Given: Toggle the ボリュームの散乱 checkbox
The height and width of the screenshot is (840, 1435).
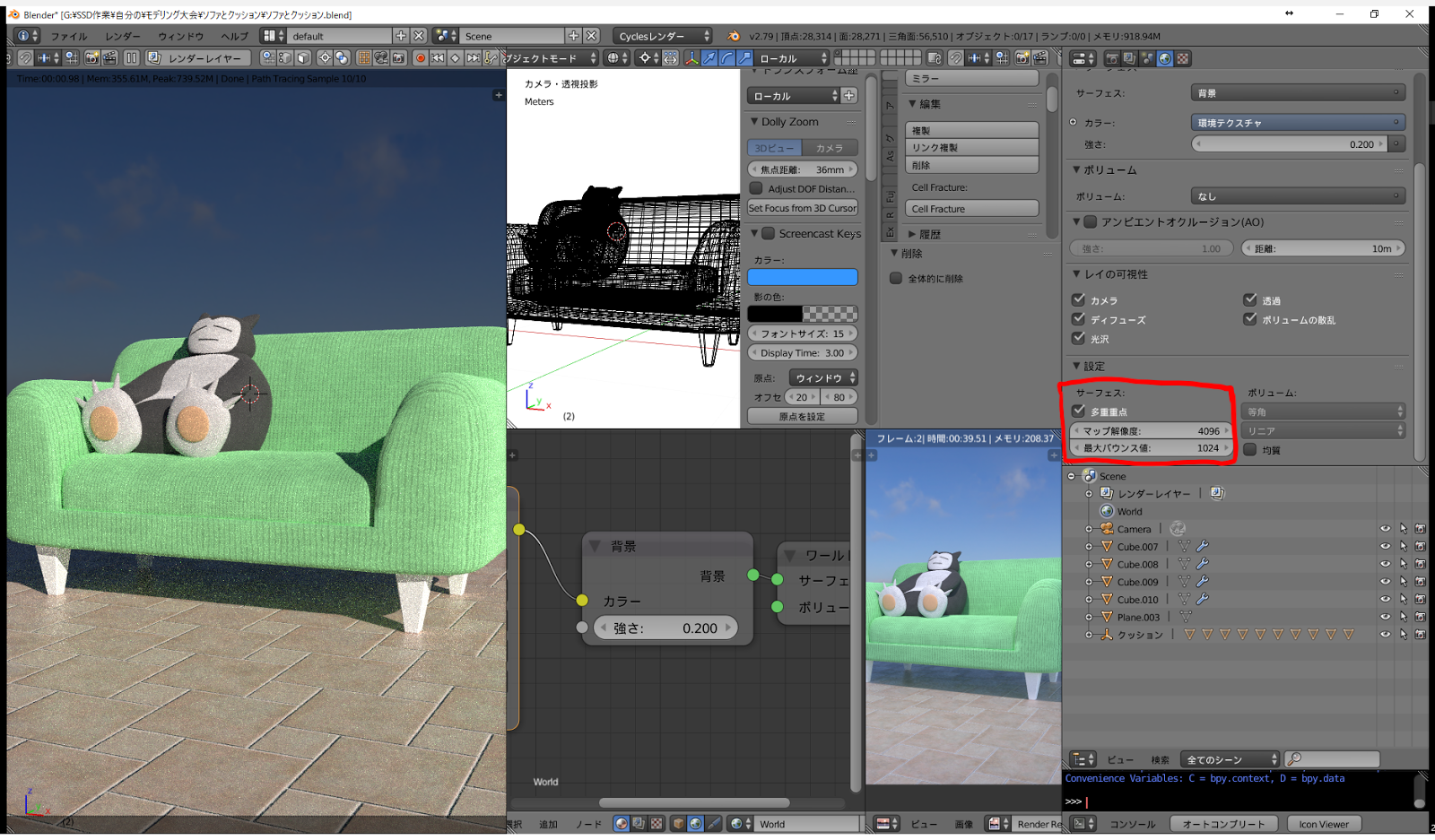Looking at the screenshot, I should click(1250, 319).
